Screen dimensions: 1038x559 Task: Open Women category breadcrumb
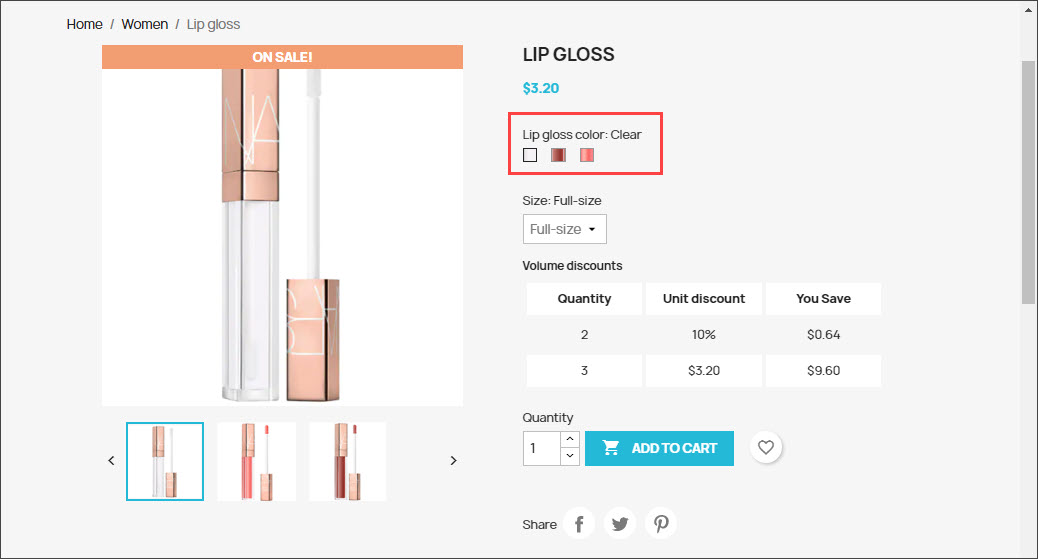coord(145,24)
